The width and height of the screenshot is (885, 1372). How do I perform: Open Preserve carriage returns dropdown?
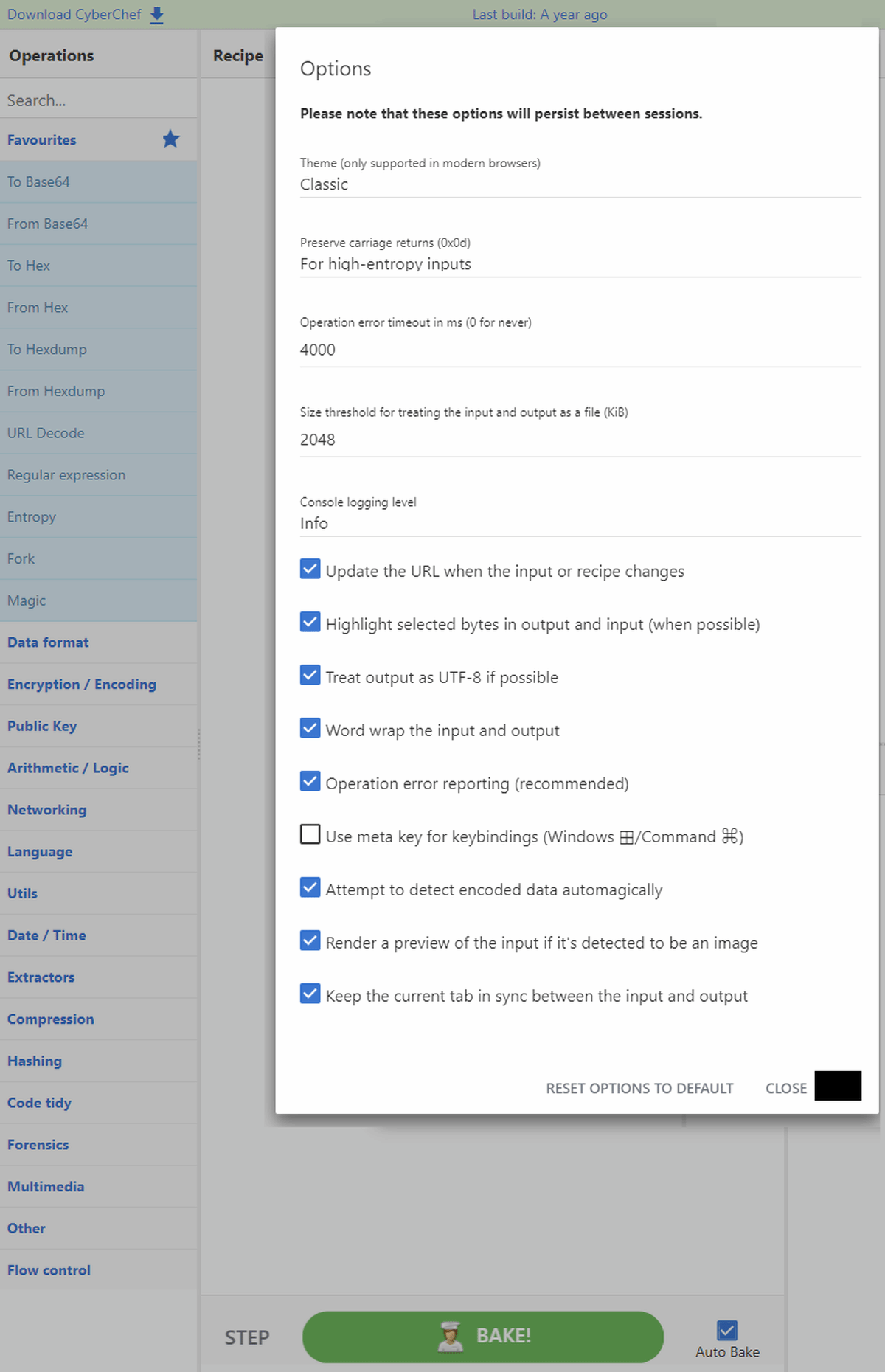(580, 264)
